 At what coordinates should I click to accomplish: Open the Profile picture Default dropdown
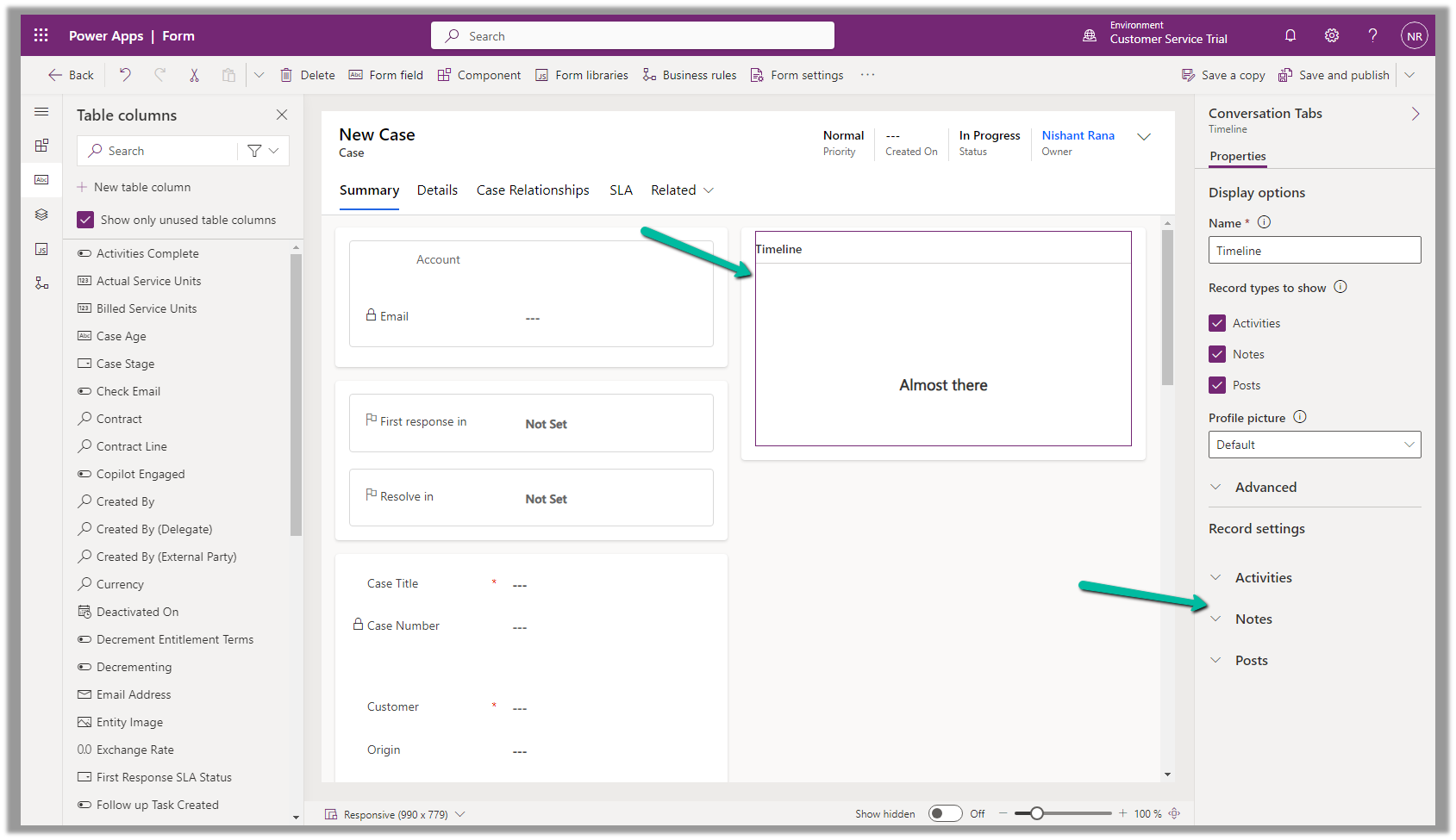click(x=1314, y=445)
